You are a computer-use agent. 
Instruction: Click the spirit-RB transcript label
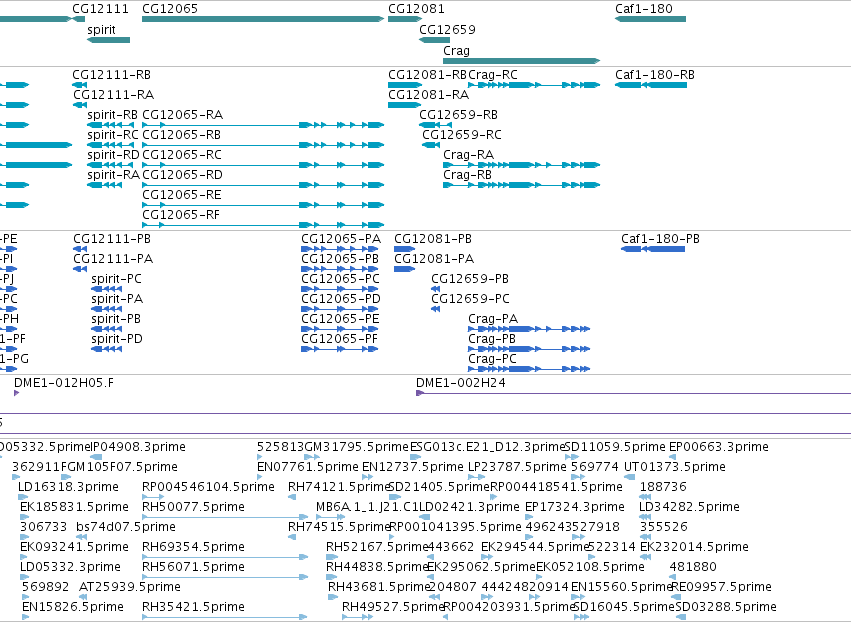pos(112,115)
